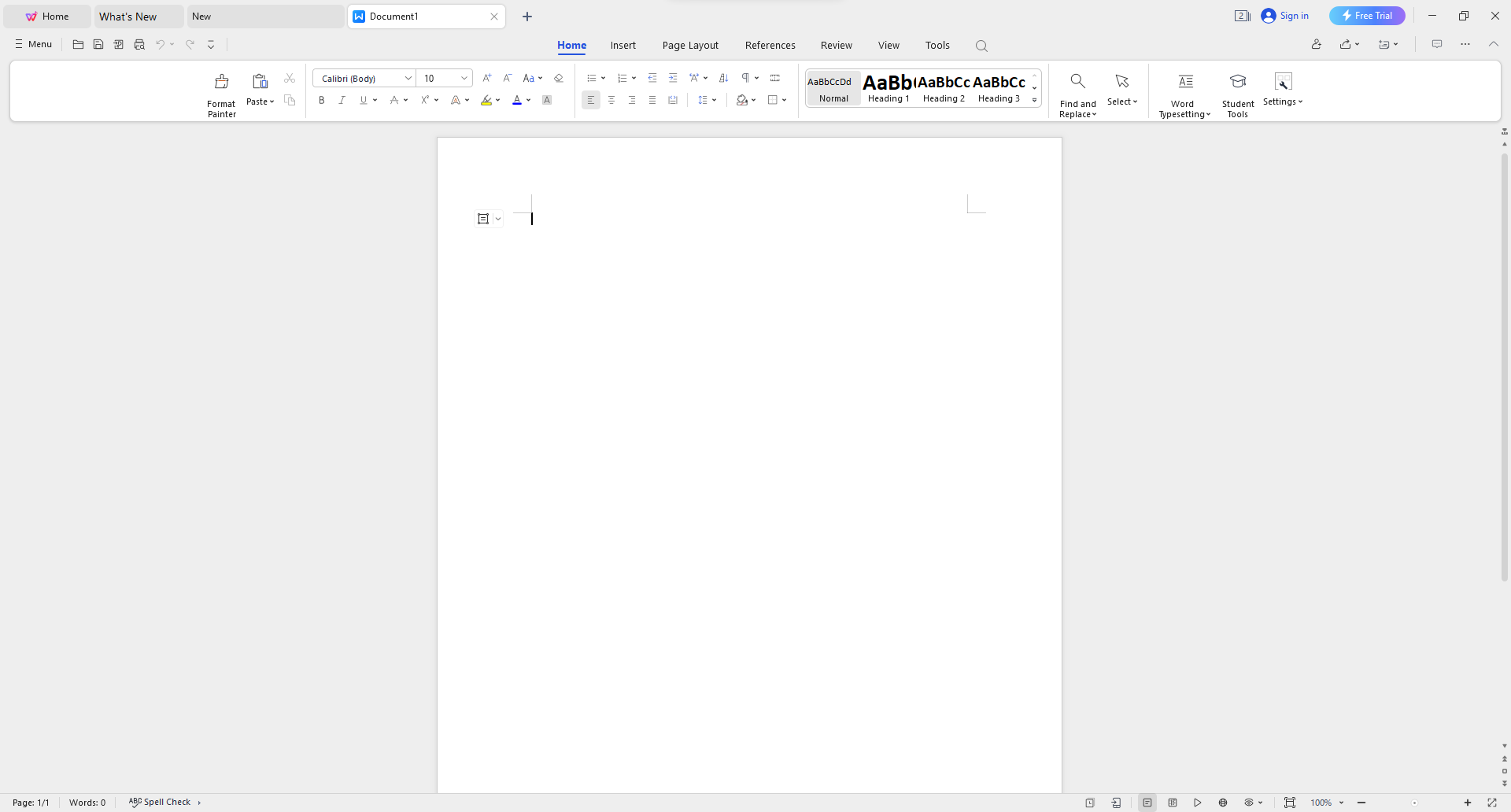Toggle bold formatting
Image resolution: width=1511 pixels, height=812 pixels.
coord(322,100)
